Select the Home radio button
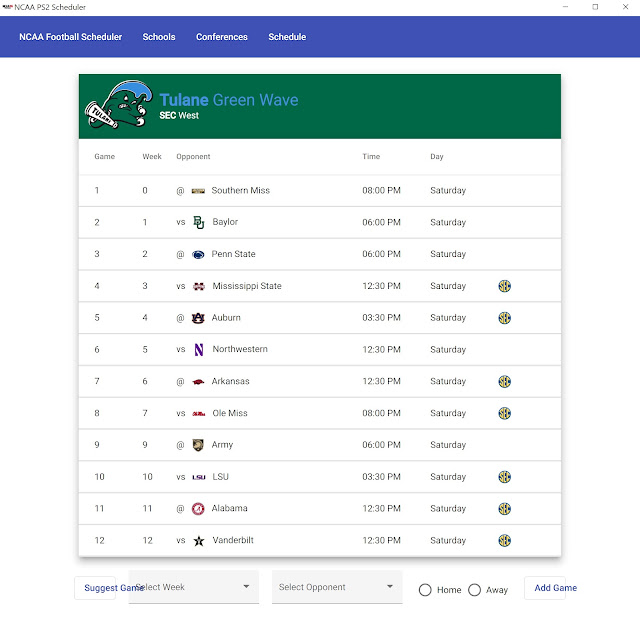640x632 pixels. tap(425, 590)
